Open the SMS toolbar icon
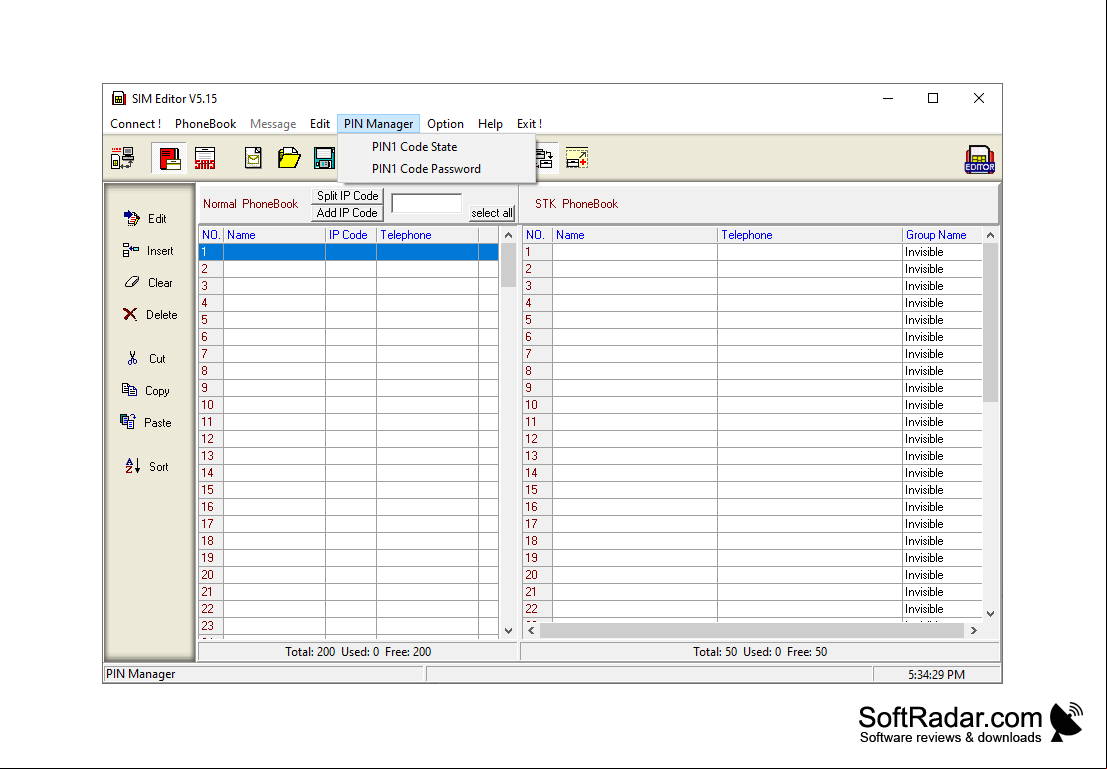The width and height of the screenshot is (1107, 769). coord(205,157)
